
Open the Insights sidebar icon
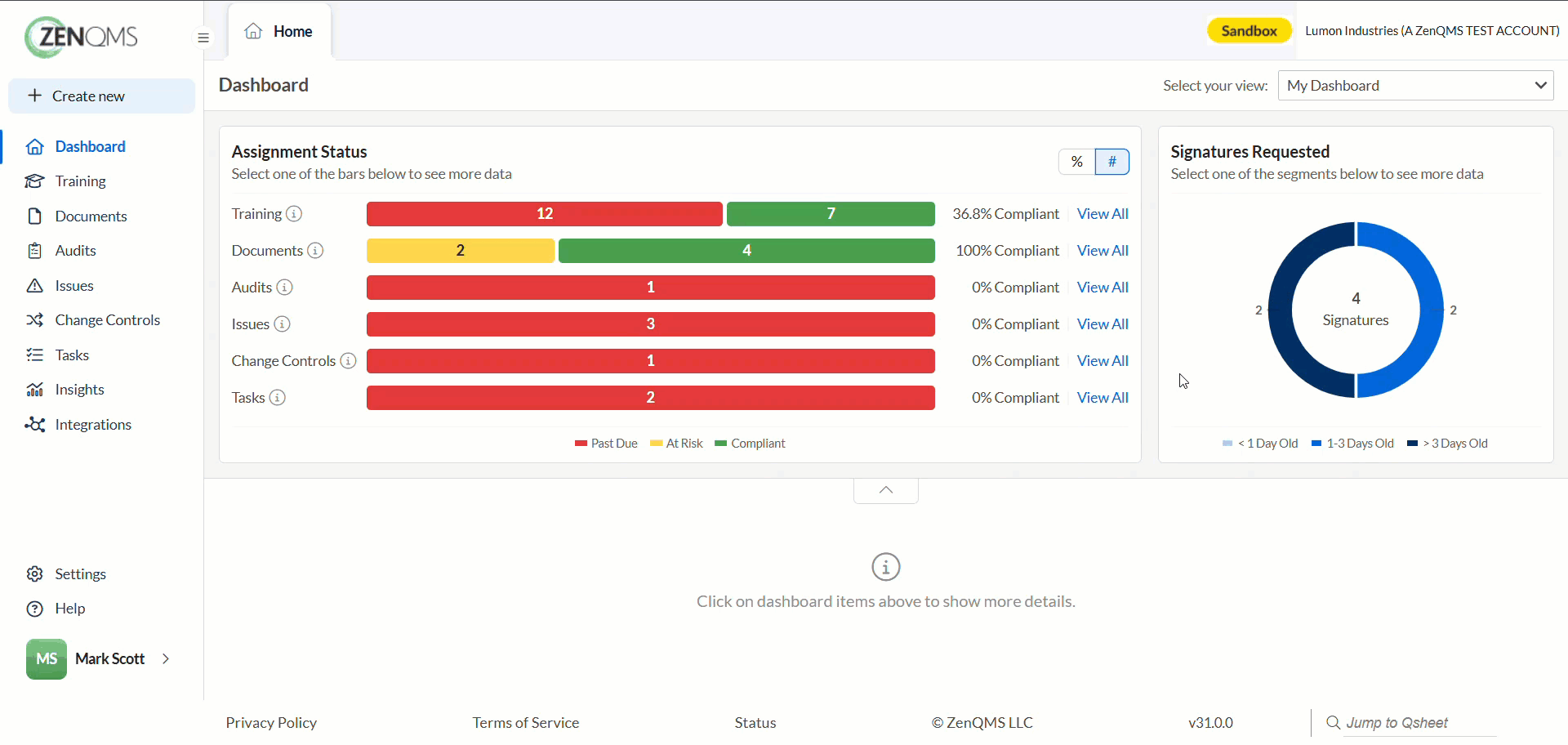(x=34, y=390)
